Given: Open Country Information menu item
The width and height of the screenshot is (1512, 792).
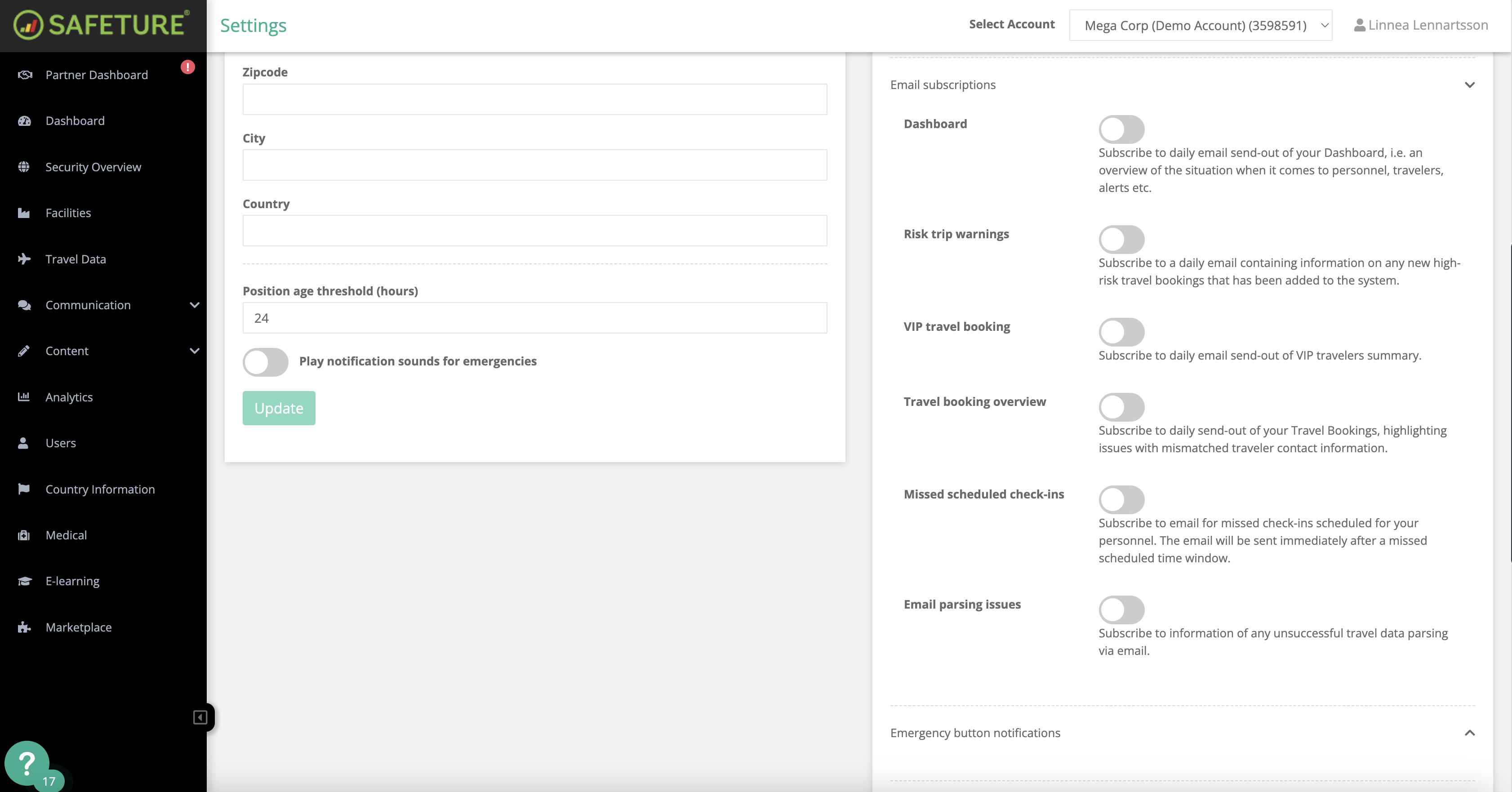Looking at the screenshot, I should tap(100, 489).
